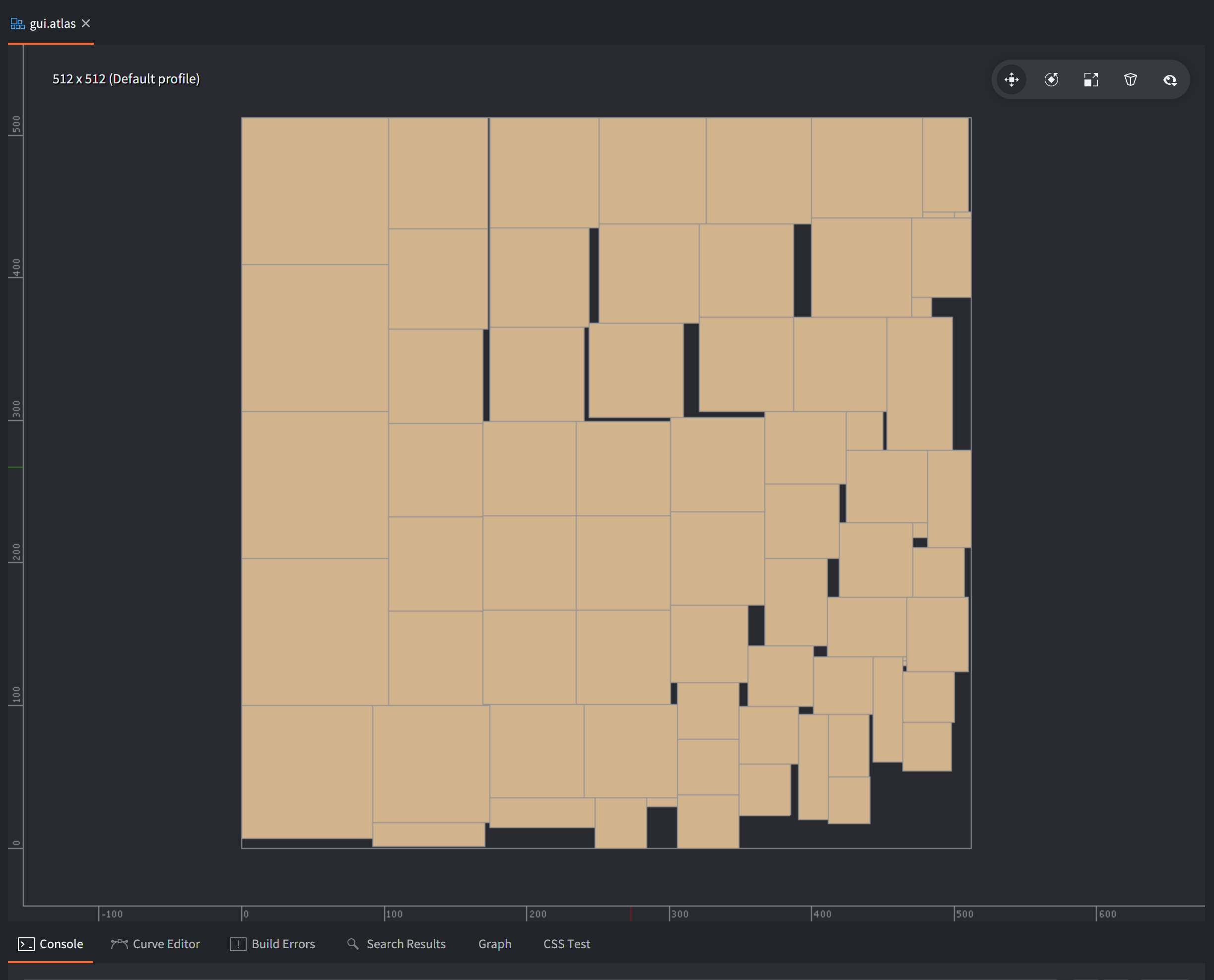Click the warning icon next to Build Errors
The height and width of the screenshot is (980, 1214).
[x=238, y=943]
